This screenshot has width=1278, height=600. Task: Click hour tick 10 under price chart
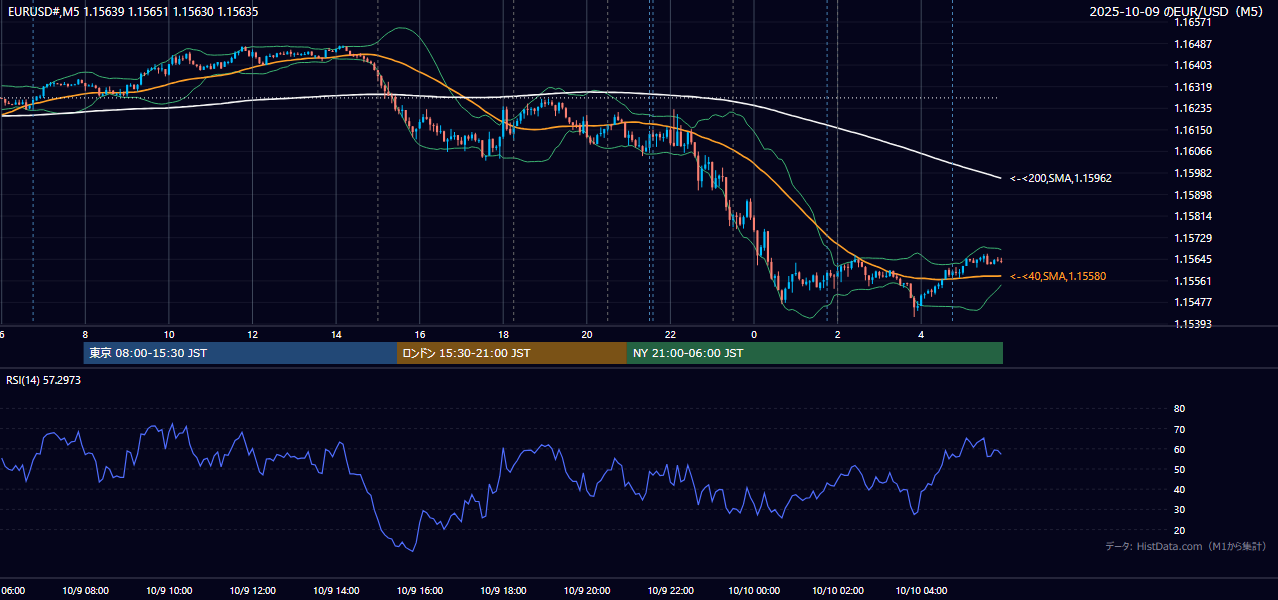pos(169,335)
